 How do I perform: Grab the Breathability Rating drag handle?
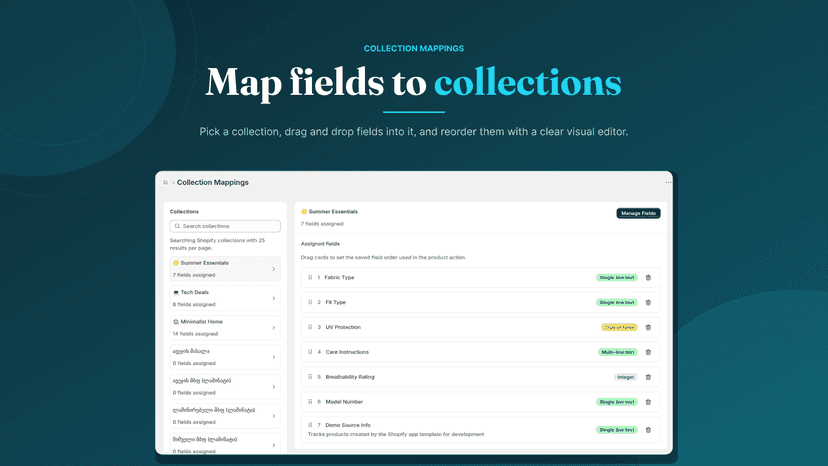pyautogui.click(x=310, y=376)
